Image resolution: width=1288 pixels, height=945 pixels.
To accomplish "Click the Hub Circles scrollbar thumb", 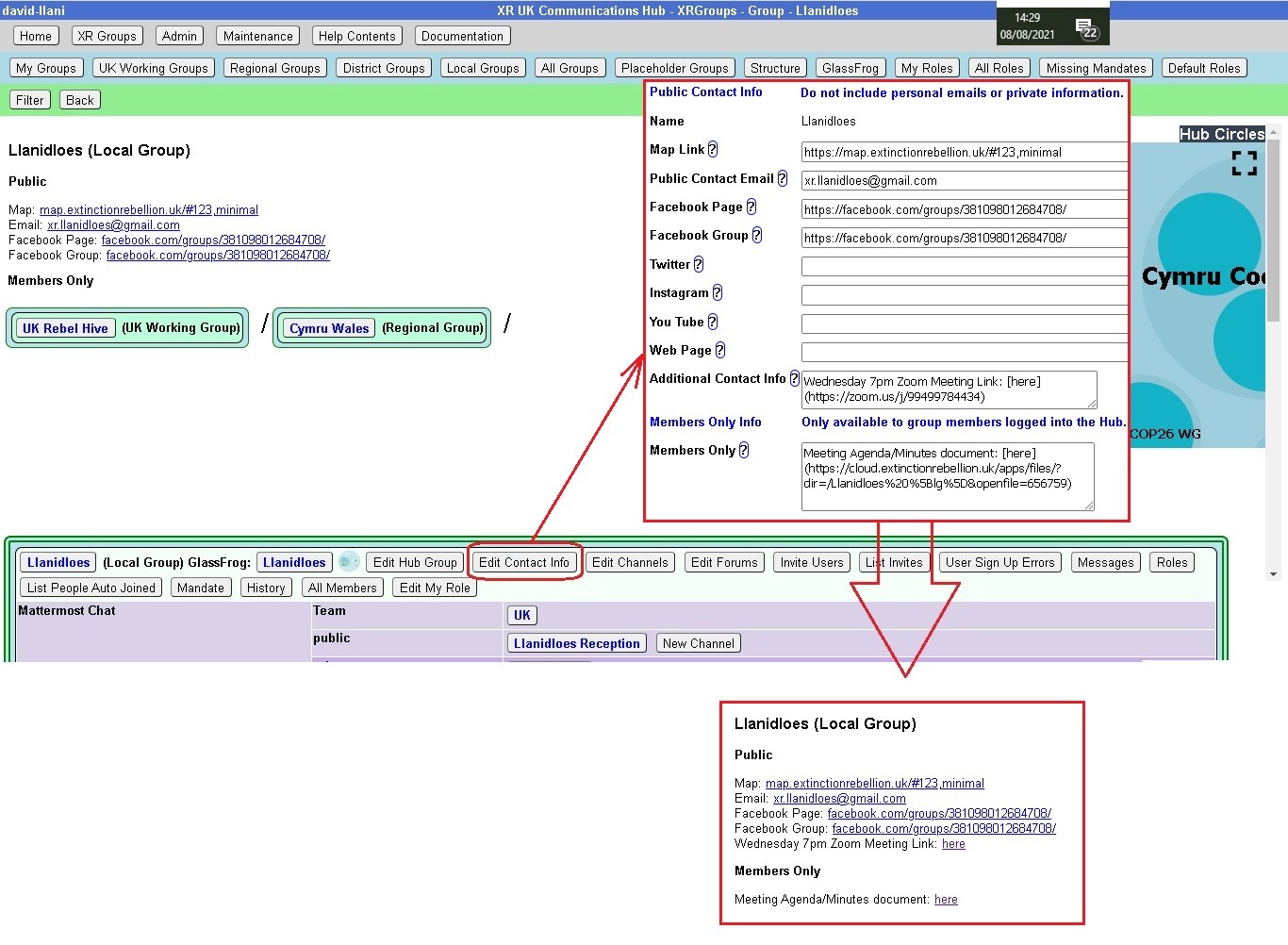I will pos(1273,231).
